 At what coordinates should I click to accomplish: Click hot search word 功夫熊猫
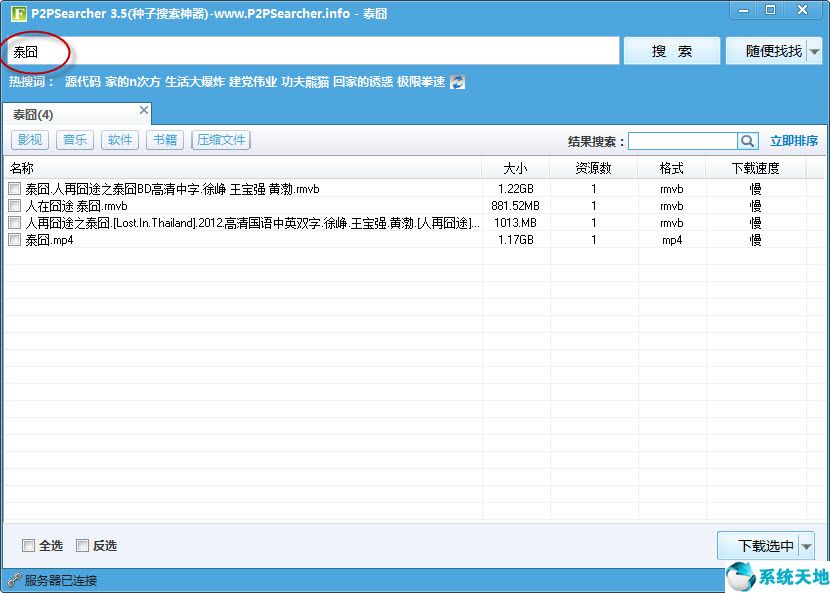pos(305,82)
